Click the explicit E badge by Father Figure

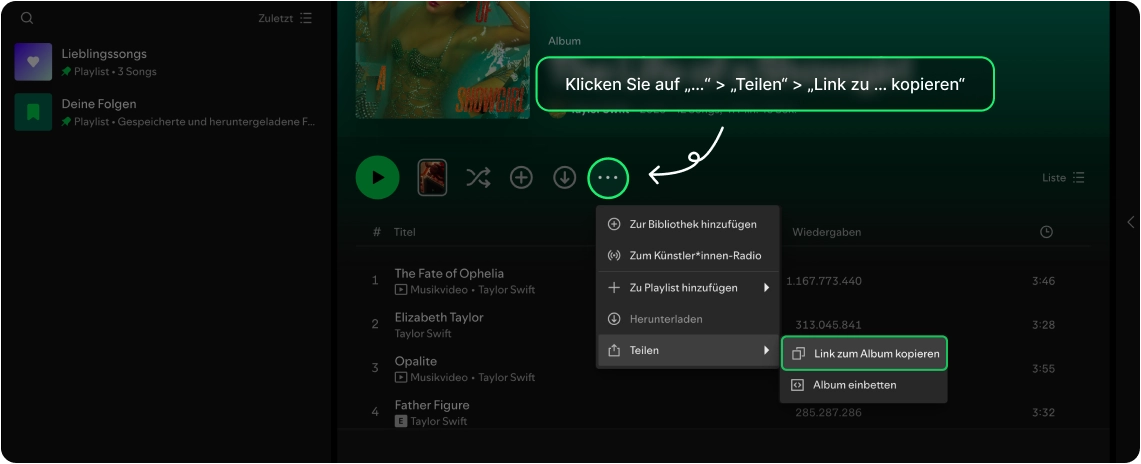pyautogui.click(x=401, y=421)
